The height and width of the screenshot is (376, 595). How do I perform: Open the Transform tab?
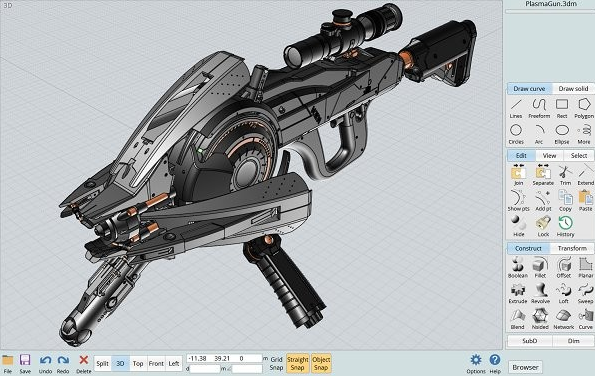[x=572, y=248]
